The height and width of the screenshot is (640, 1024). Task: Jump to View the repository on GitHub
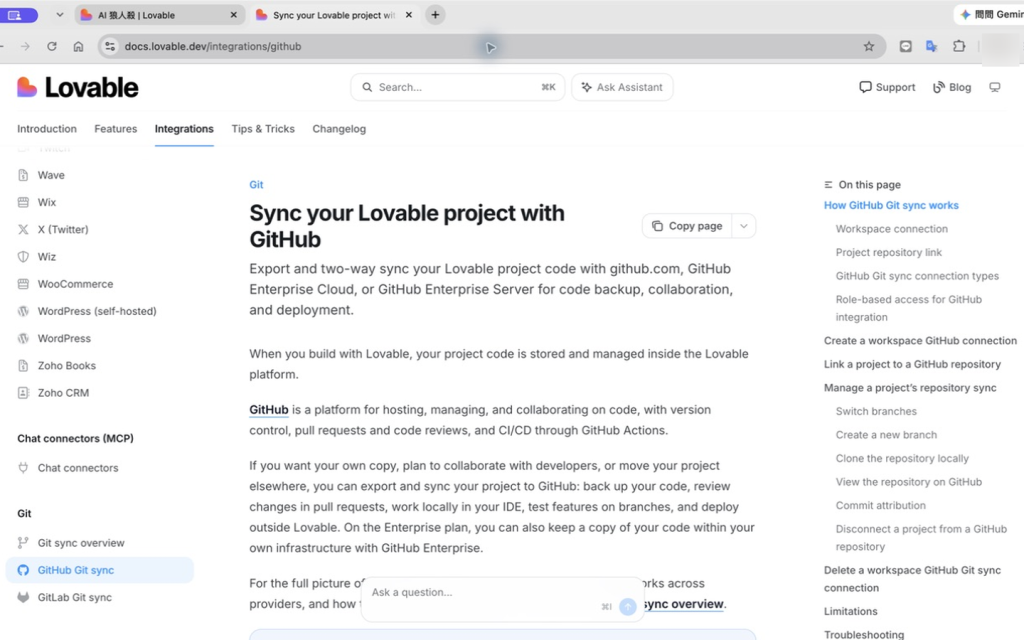(908, 481)
